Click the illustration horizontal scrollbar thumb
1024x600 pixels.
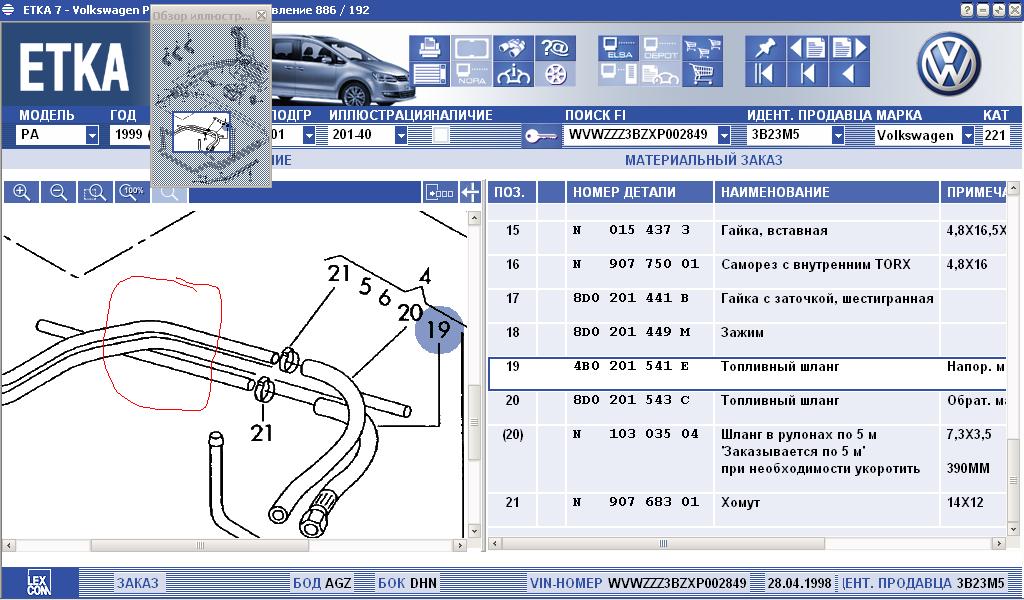(x=200, y=545)
